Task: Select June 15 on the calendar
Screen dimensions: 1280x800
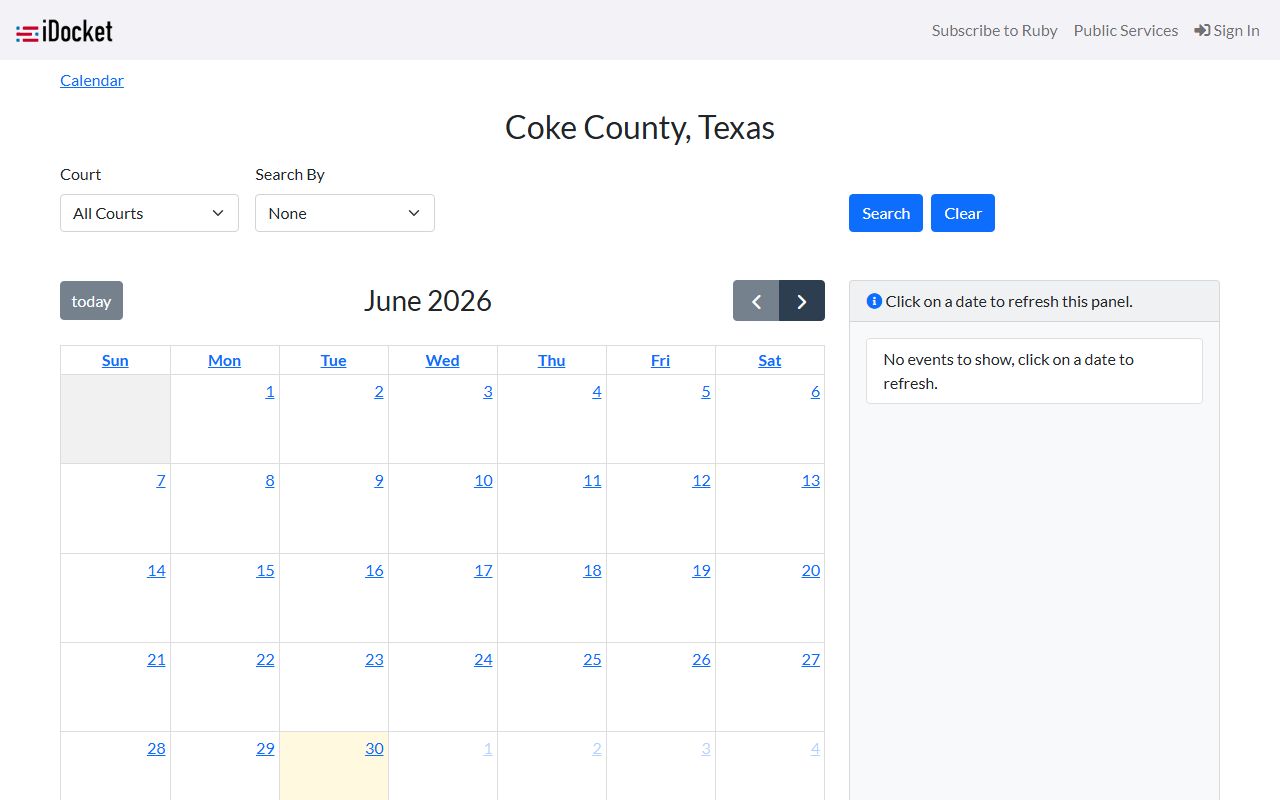Action: (x=265, y=570)
